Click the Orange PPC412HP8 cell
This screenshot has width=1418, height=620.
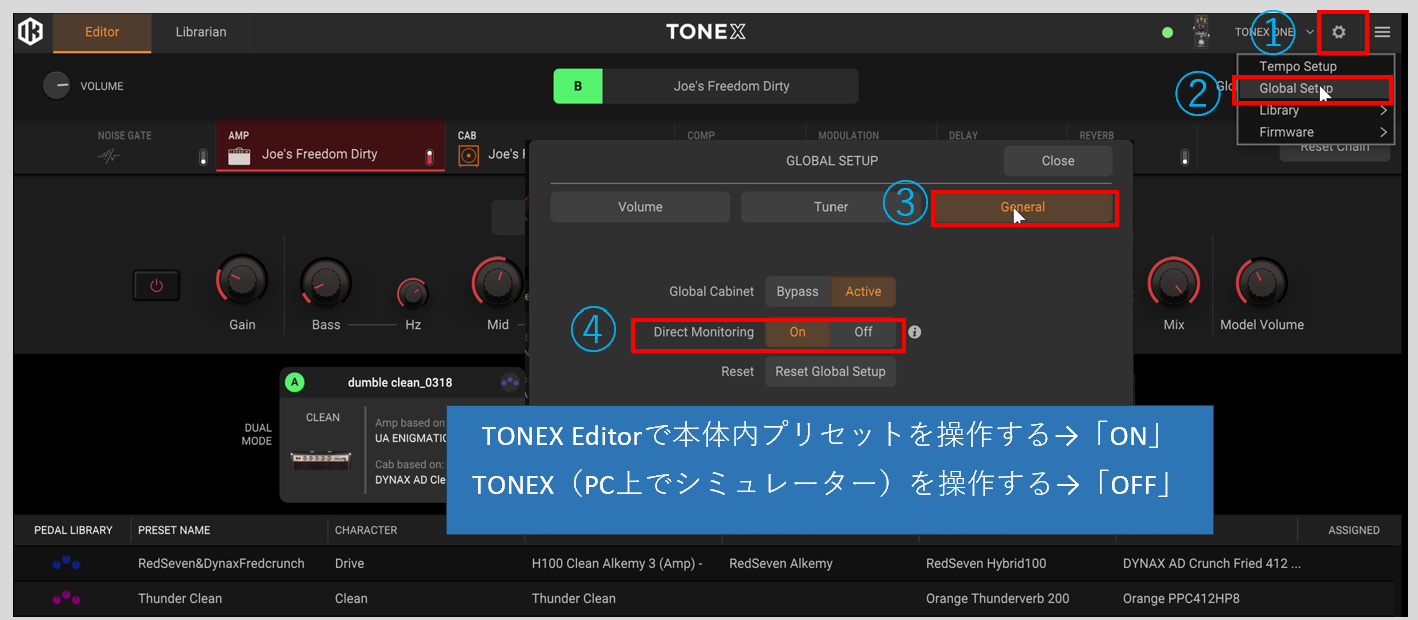[1182, 598]
